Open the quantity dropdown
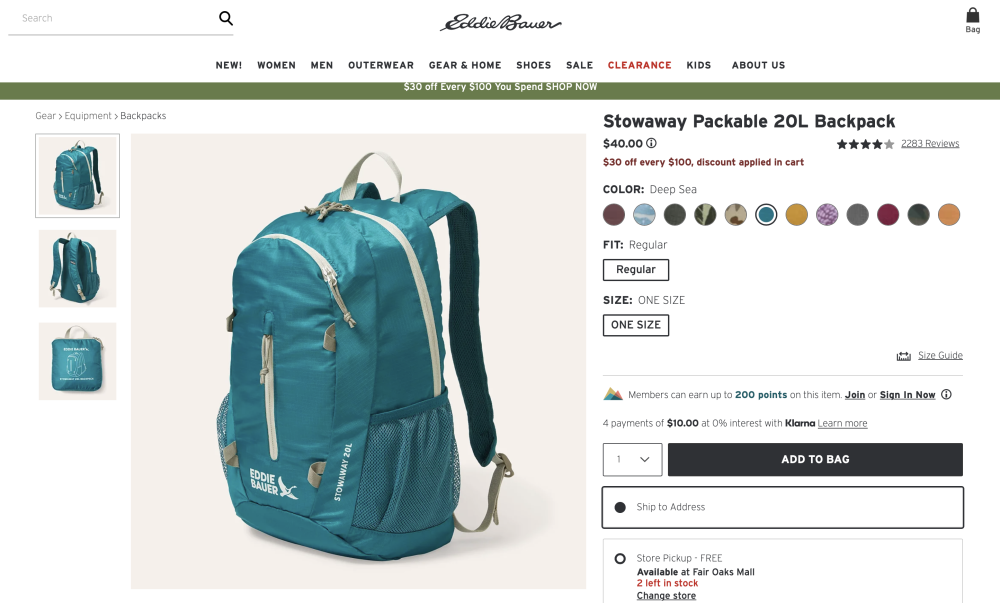The image size is (1000, 603). click(633, 459)
